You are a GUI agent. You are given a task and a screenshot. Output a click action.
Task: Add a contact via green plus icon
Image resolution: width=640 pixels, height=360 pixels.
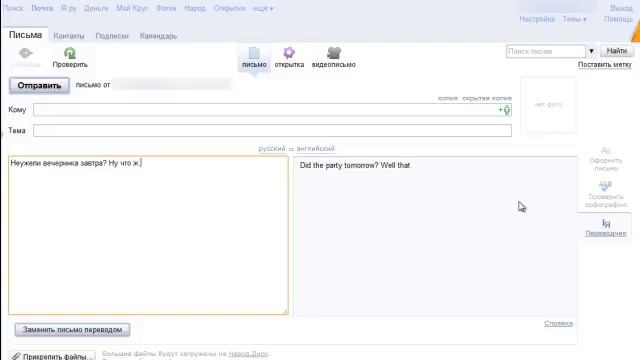pyautogui.click(x=504, y=110)
